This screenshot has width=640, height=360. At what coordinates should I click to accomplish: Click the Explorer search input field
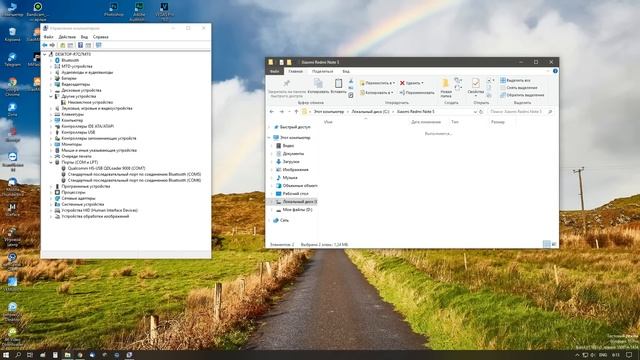click(x=520, y=111)
